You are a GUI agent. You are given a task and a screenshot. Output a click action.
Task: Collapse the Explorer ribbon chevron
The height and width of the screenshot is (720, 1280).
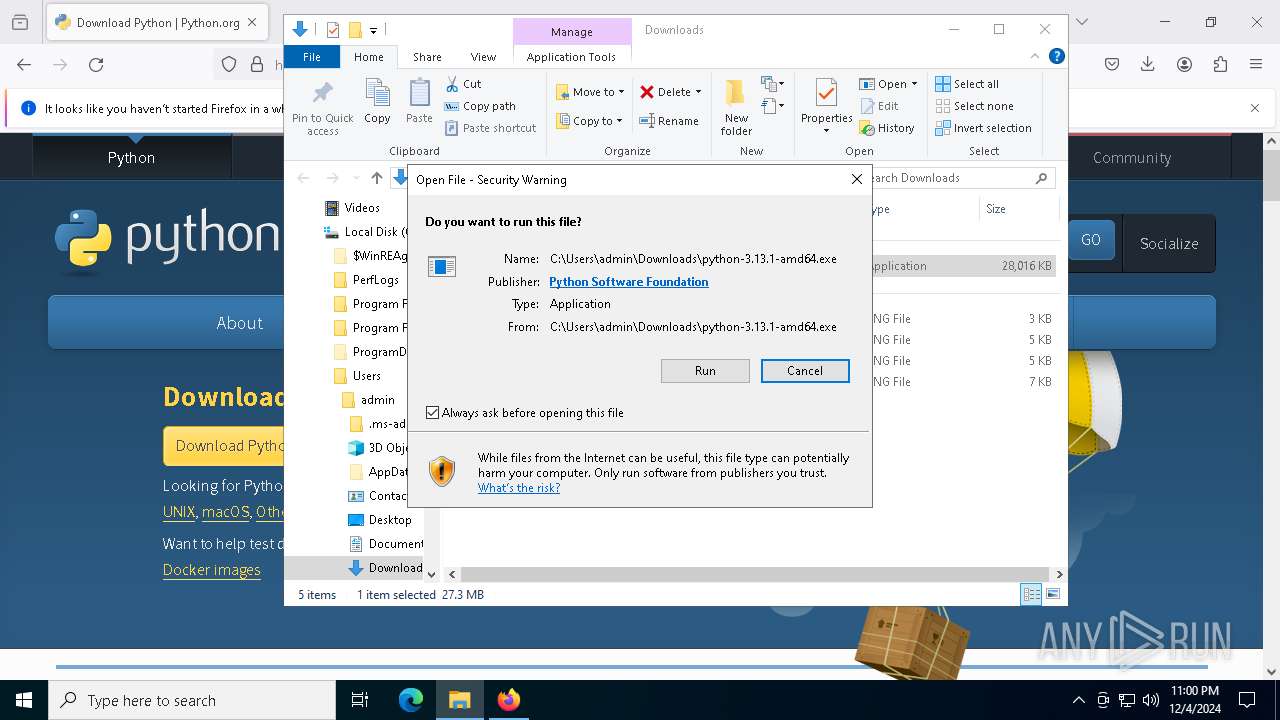click(1035, 57)
